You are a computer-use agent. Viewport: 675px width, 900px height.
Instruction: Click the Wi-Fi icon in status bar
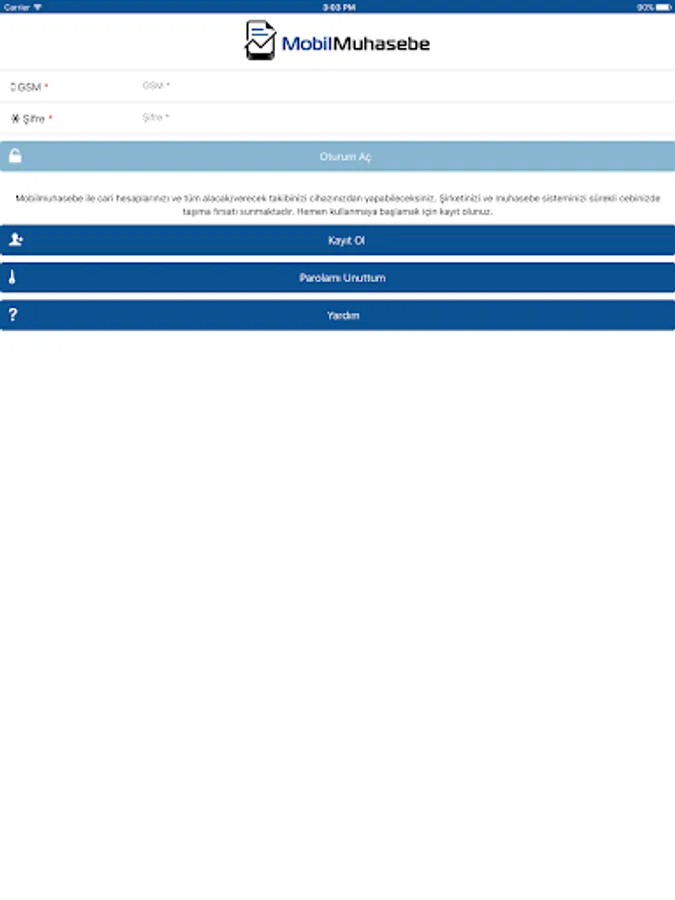pyautogui.click(x=37, y=7)
